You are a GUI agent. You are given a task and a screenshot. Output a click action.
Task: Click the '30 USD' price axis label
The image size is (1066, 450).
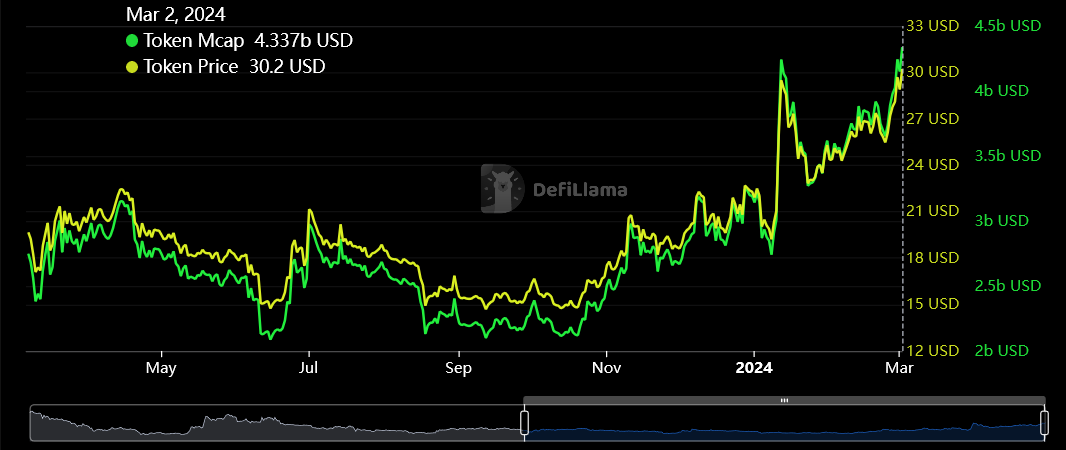[x=933, y=72]
